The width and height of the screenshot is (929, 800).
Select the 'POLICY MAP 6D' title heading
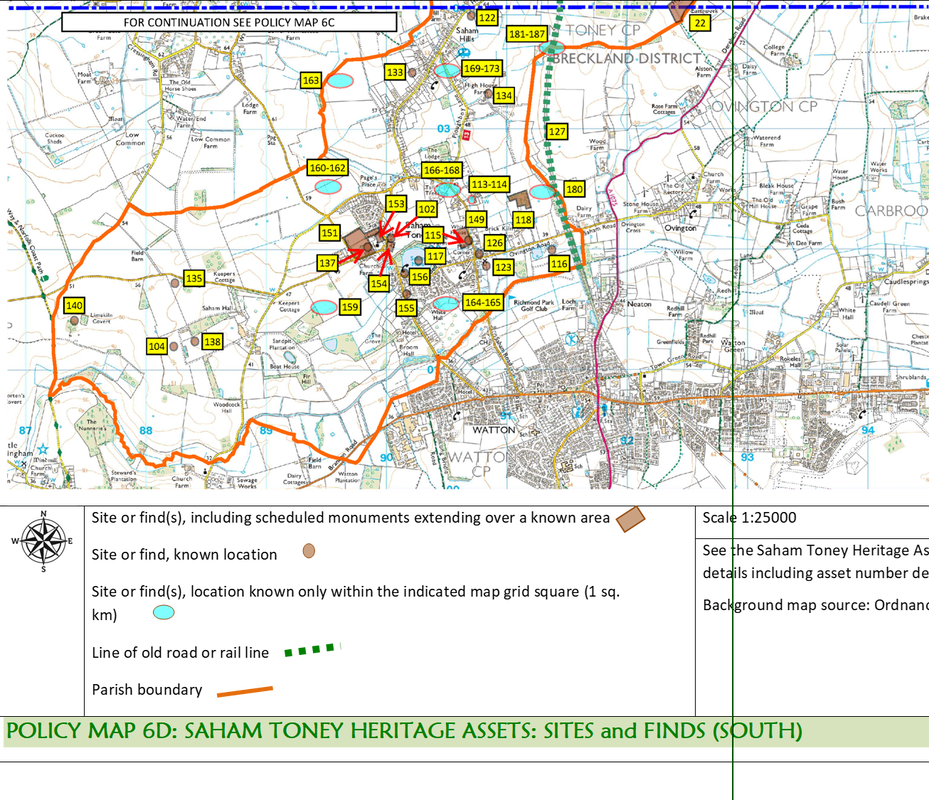[x=404, y=731]
